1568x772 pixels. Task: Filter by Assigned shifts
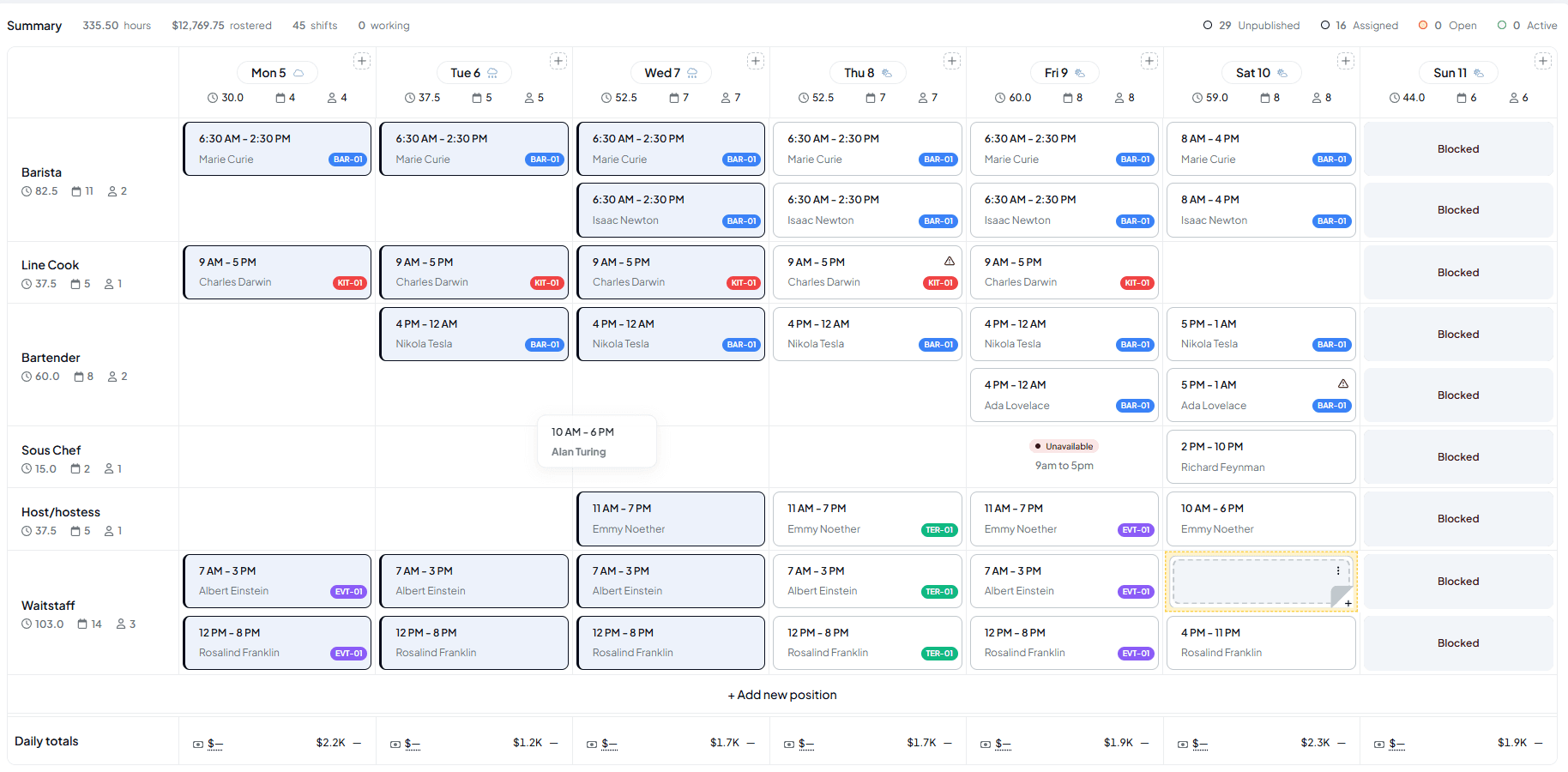1360,26
